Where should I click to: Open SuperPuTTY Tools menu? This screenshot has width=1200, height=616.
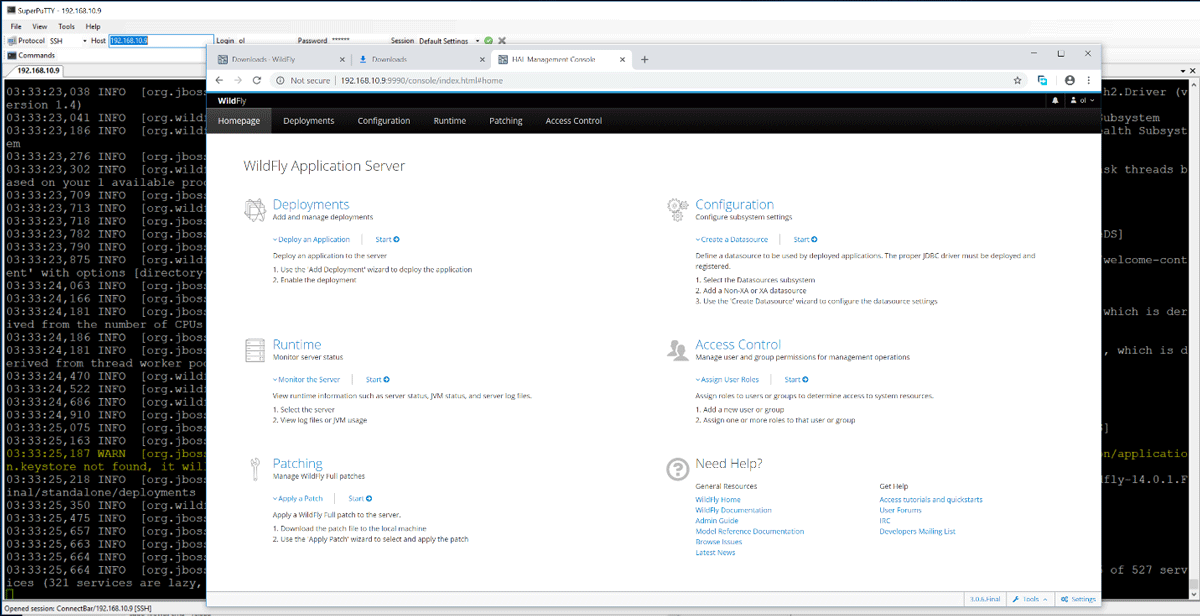(x=67, y=26)
